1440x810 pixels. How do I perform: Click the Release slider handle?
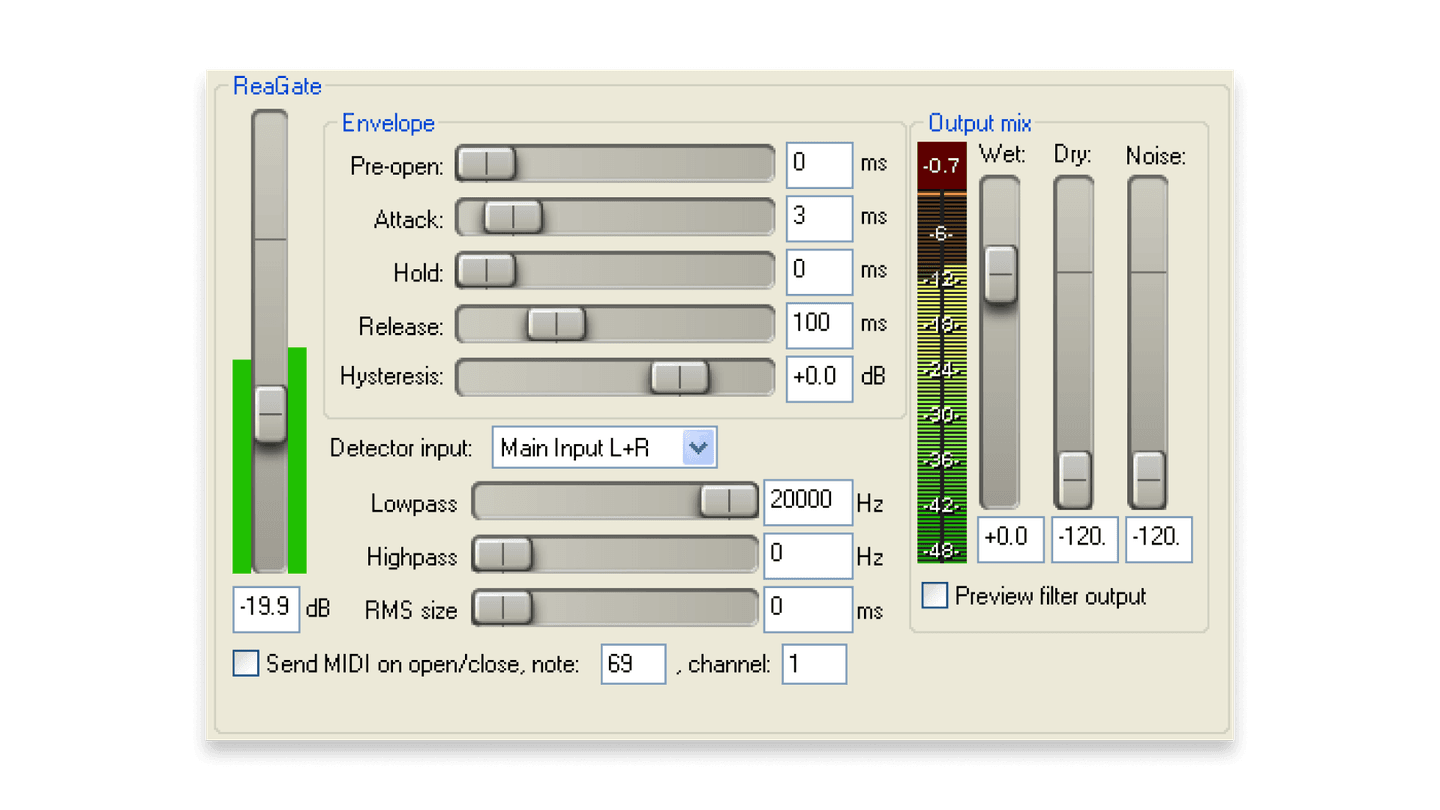(x=556, y=324)
